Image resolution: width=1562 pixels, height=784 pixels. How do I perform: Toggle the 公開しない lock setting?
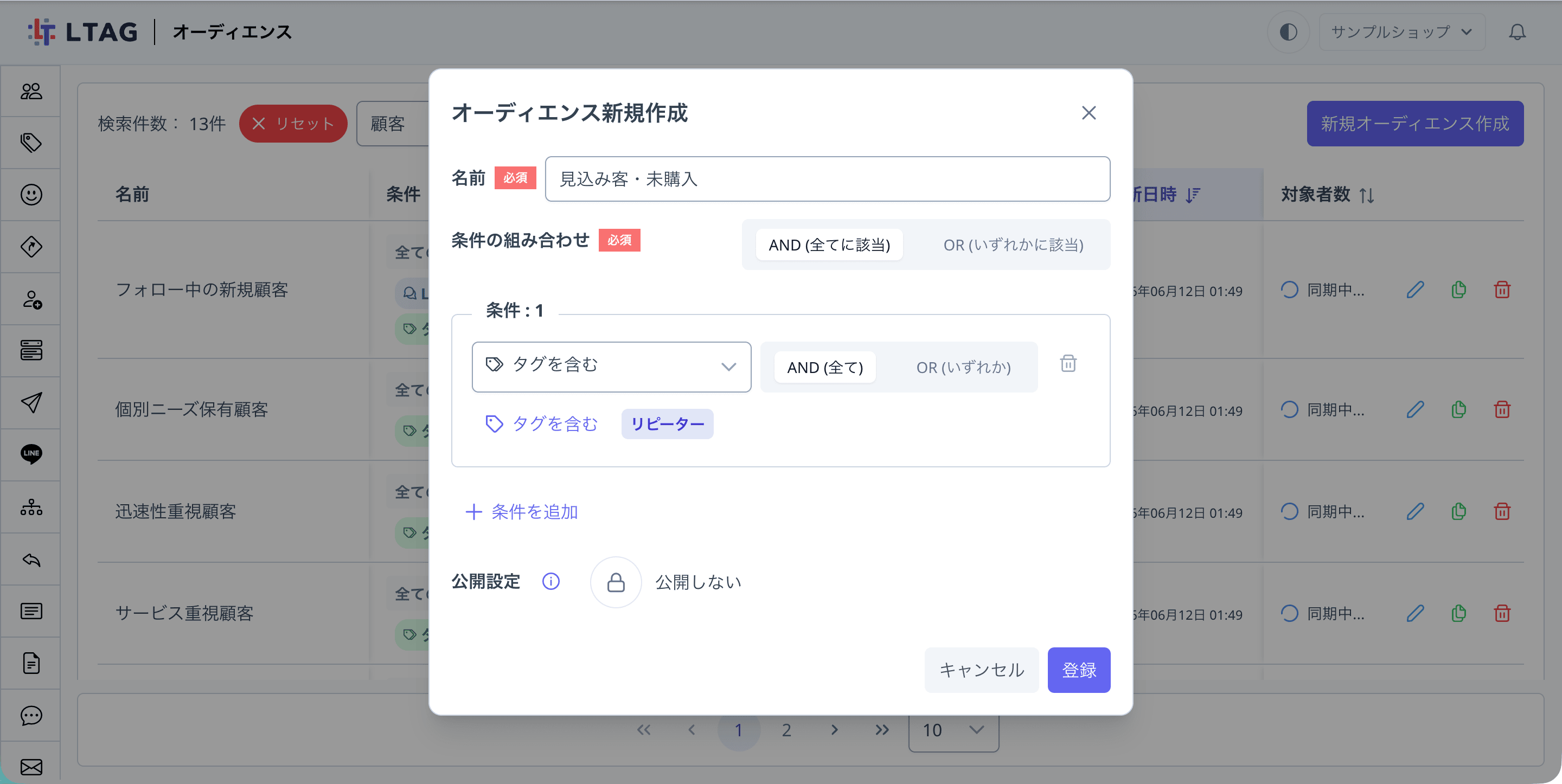616,582
